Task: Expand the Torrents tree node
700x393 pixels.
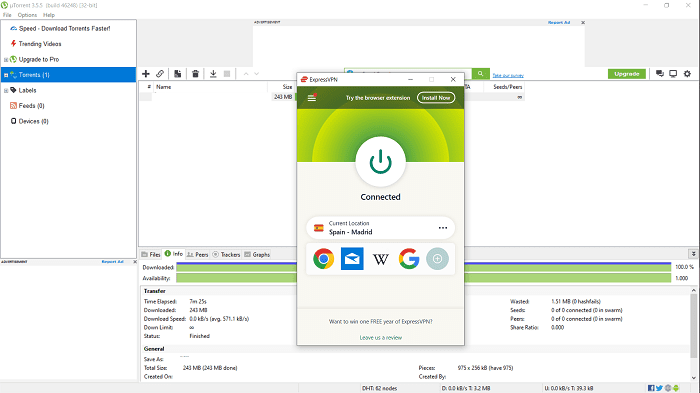Action: pyautogui.click(x=6, y=75)
